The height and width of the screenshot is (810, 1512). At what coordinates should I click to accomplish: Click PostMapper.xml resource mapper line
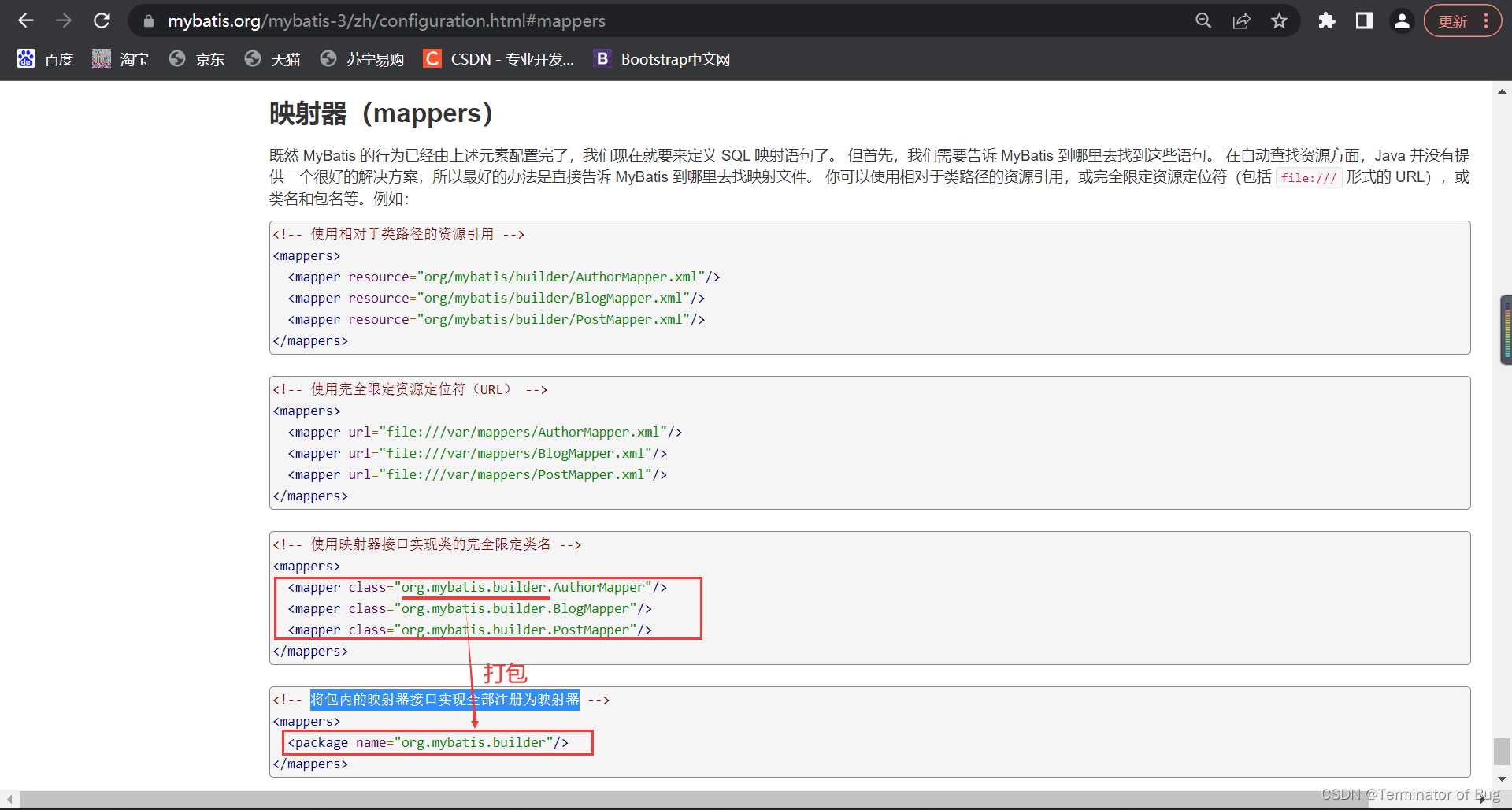(x=496, y=319)
